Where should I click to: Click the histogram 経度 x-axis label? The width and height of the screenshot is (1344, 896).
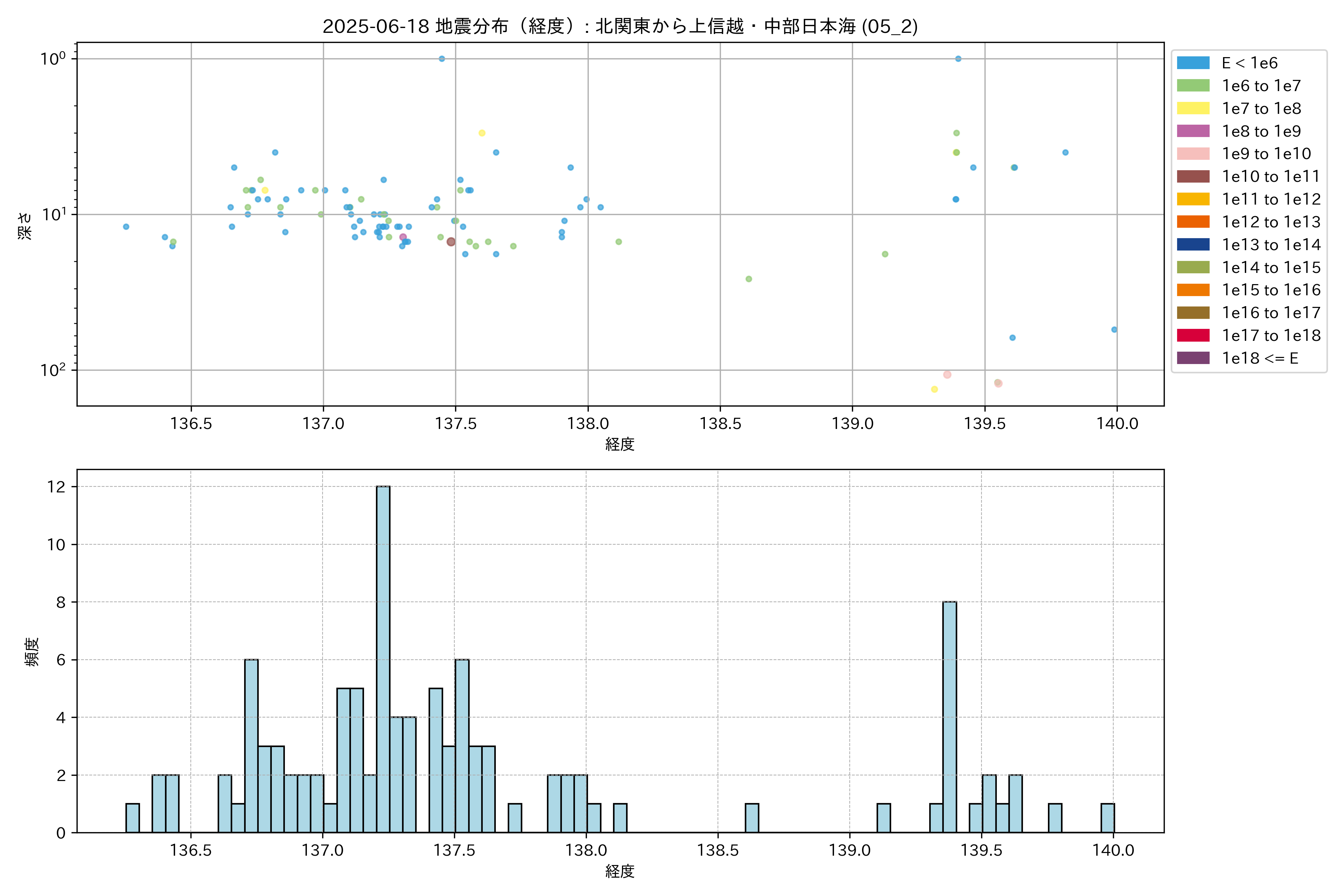[x=620, y=871]
